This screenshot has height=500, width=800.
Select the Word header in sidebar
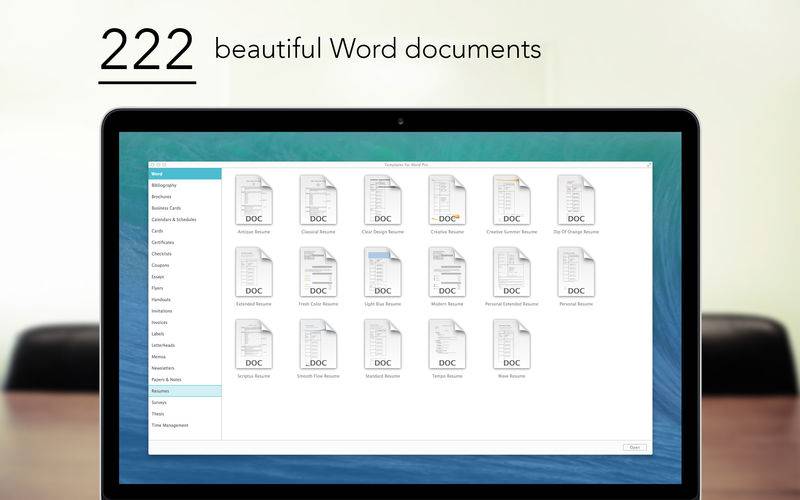click(185, 174)
